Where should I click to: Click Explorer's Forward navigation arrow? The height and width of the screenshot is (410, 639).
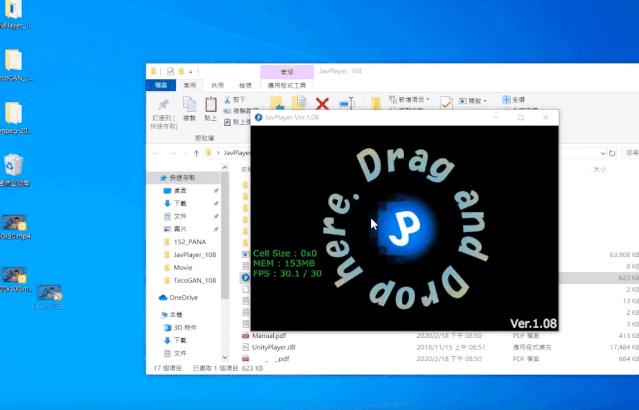(x=172, y=153)
